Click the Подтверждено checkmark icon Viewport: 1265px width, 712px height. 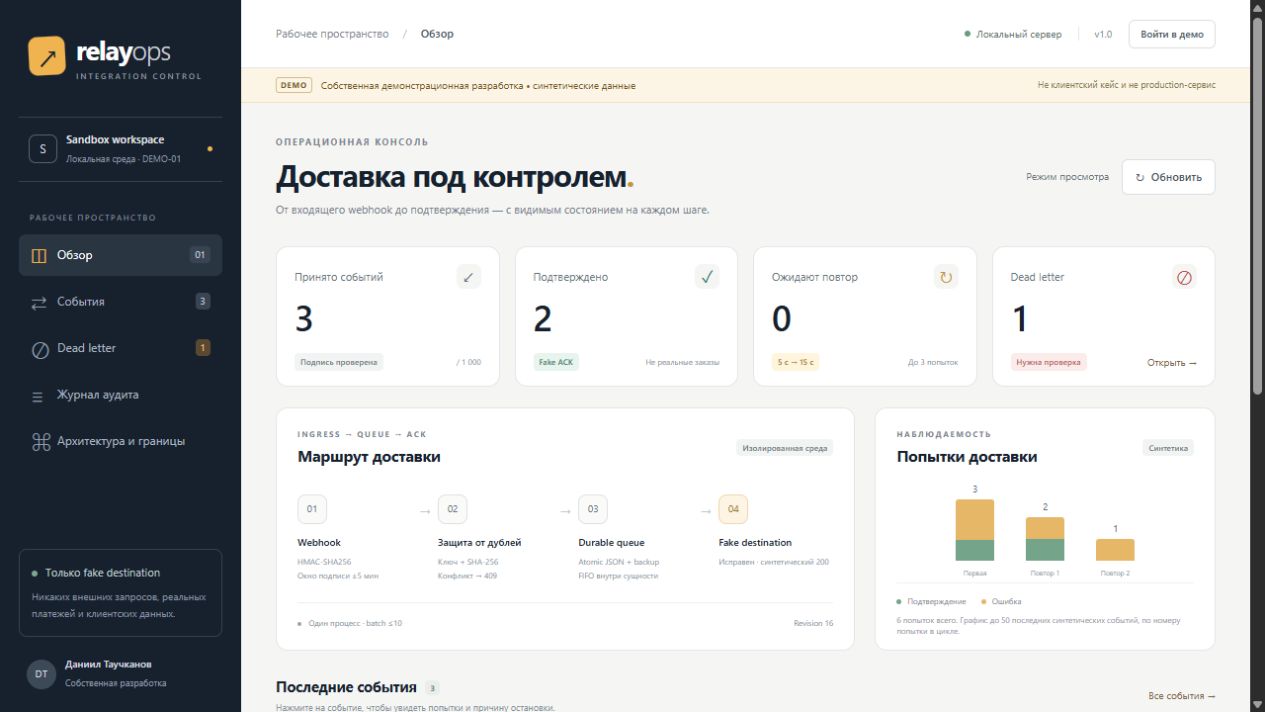[x=707, y=277]
